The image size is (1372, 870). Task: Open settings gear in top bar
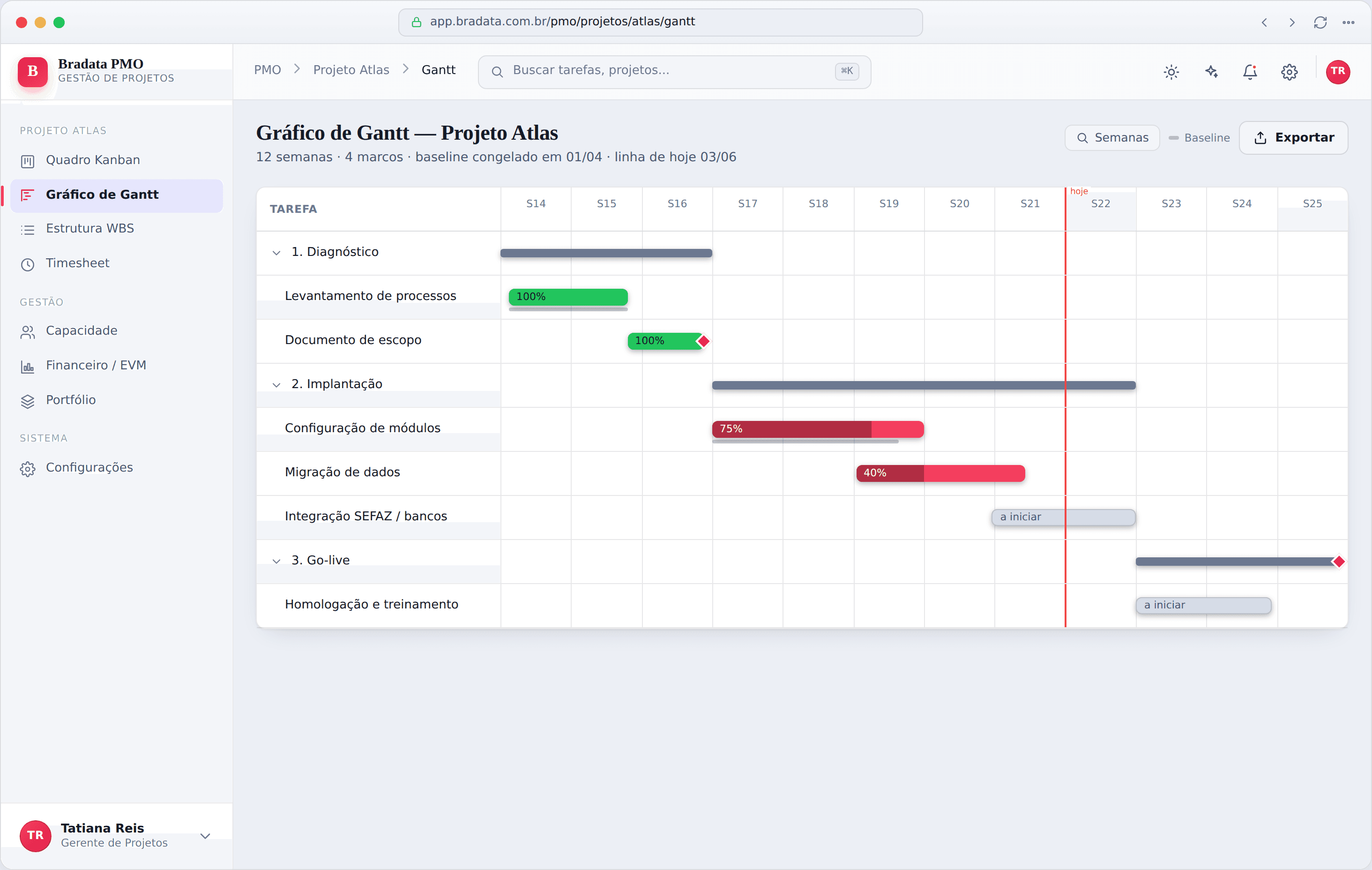click(x=1290, y=72)
